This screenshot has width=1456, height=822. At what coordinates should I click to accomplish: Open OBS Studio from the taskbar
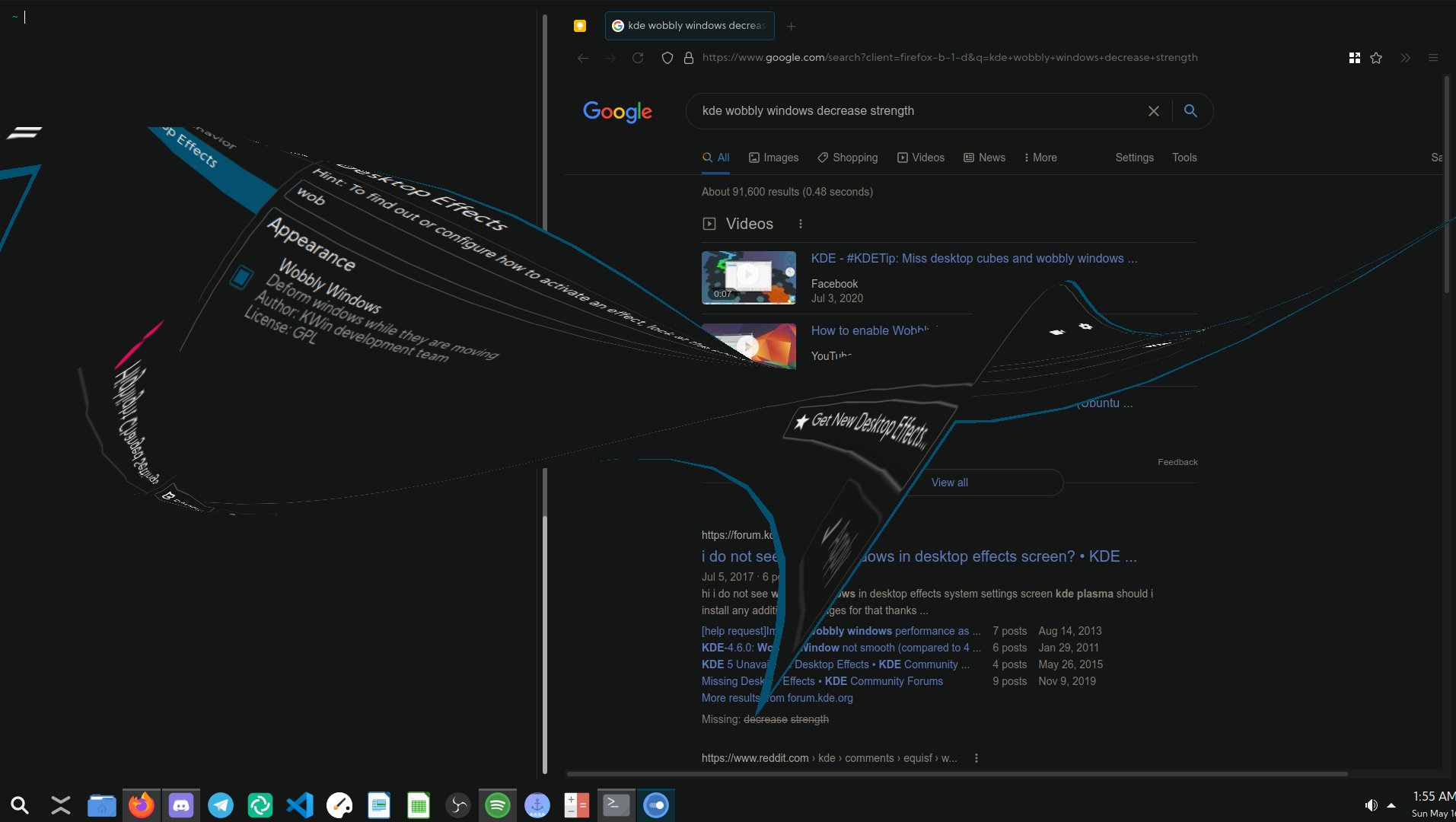point(458,805)
